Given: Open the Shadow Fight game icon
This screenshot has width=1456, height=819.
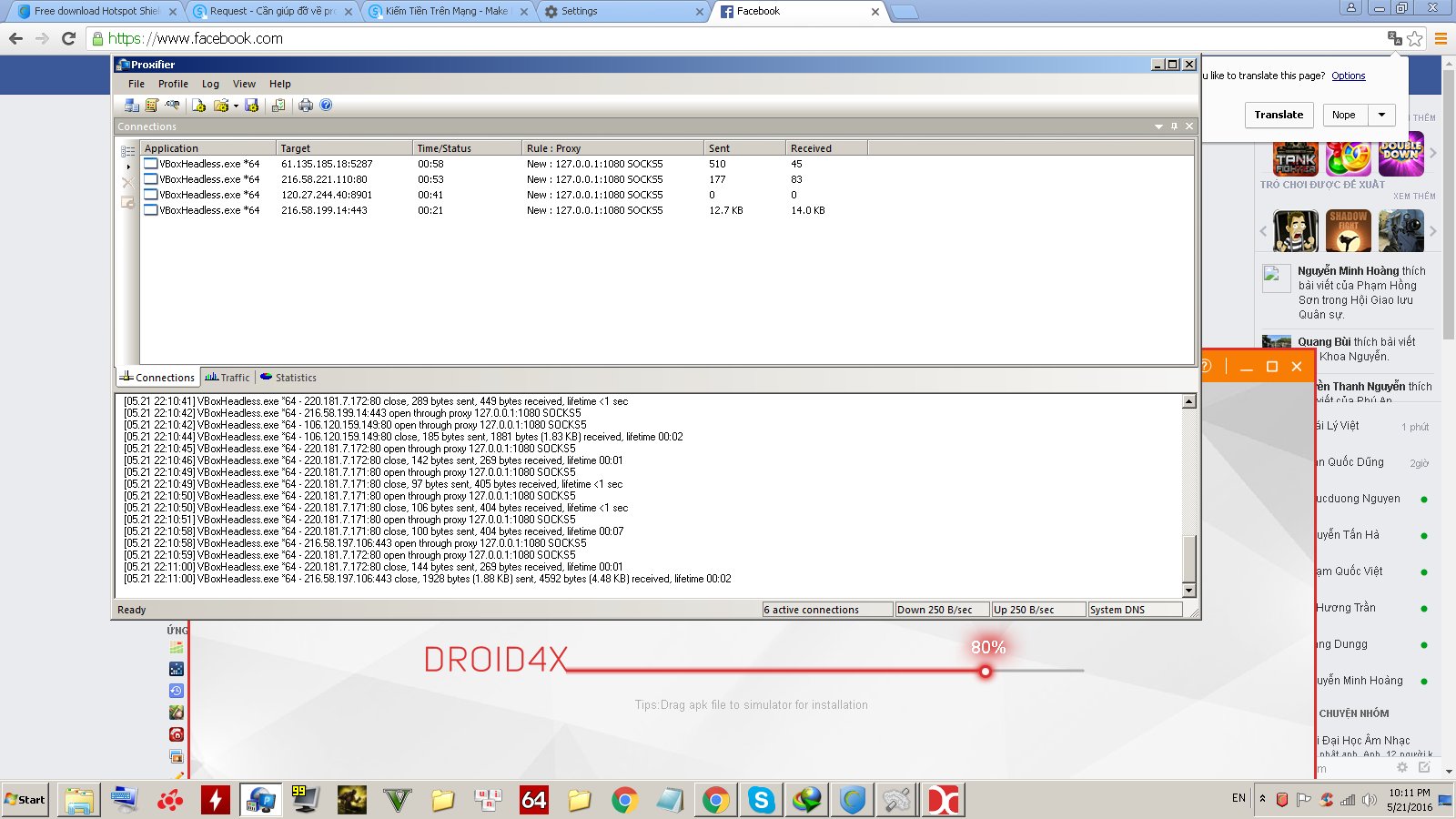Looking at the screenshot, I should coord(1349,231).
